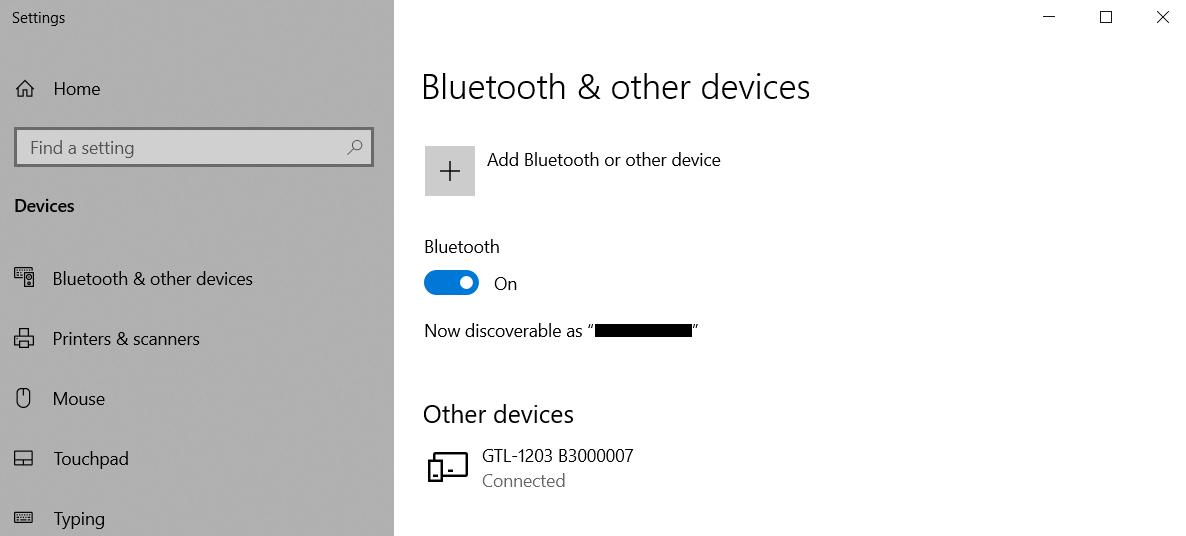Click the Bluetooth & other devices sidebar icon
1186x536 pixels.
[x=25, y=278]
